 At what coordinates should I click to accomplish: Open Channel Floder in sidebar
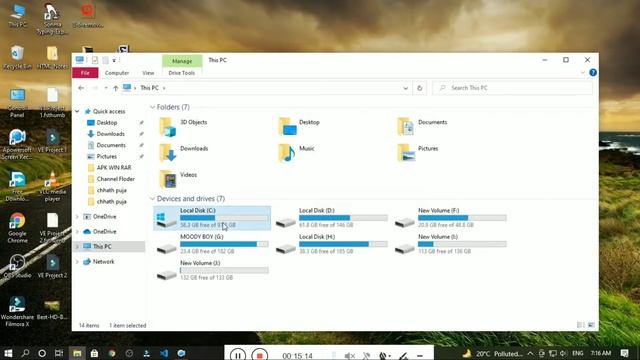click(116, 179)
